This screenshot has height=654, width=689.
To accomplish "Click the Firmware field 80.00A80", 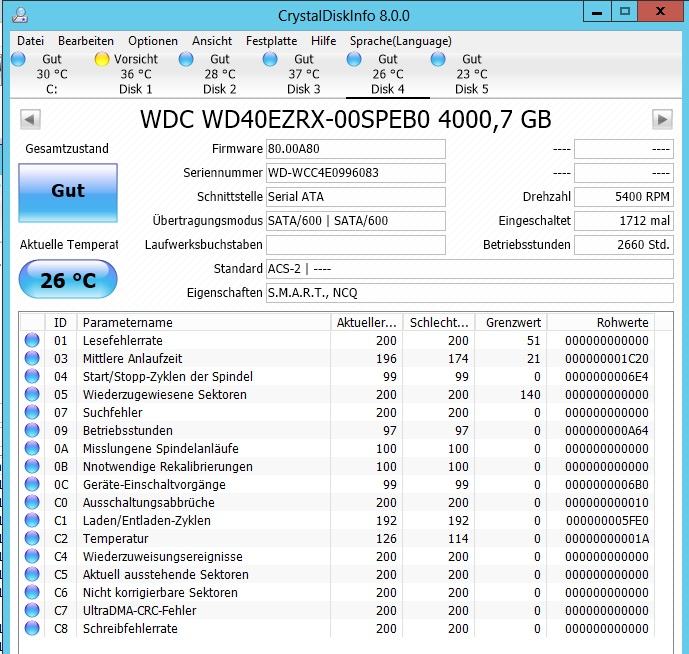I will click(x=356, y=149).
